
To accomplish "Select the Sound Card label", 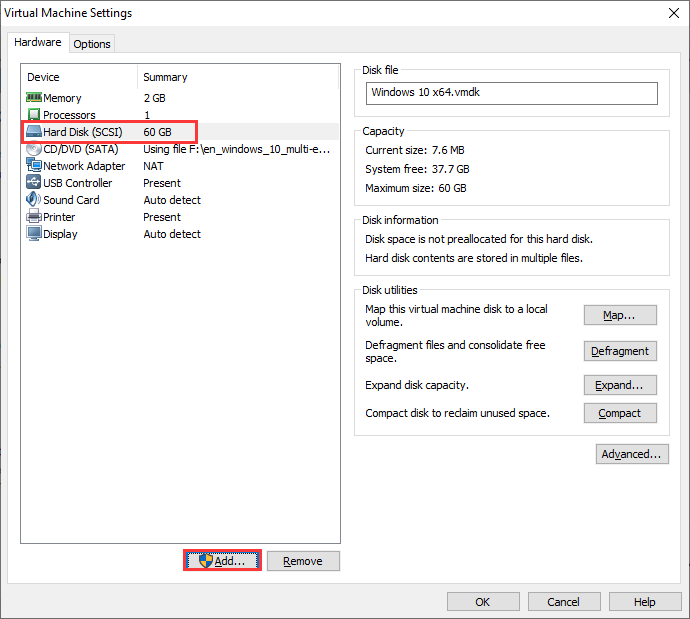I will (71, 200).
